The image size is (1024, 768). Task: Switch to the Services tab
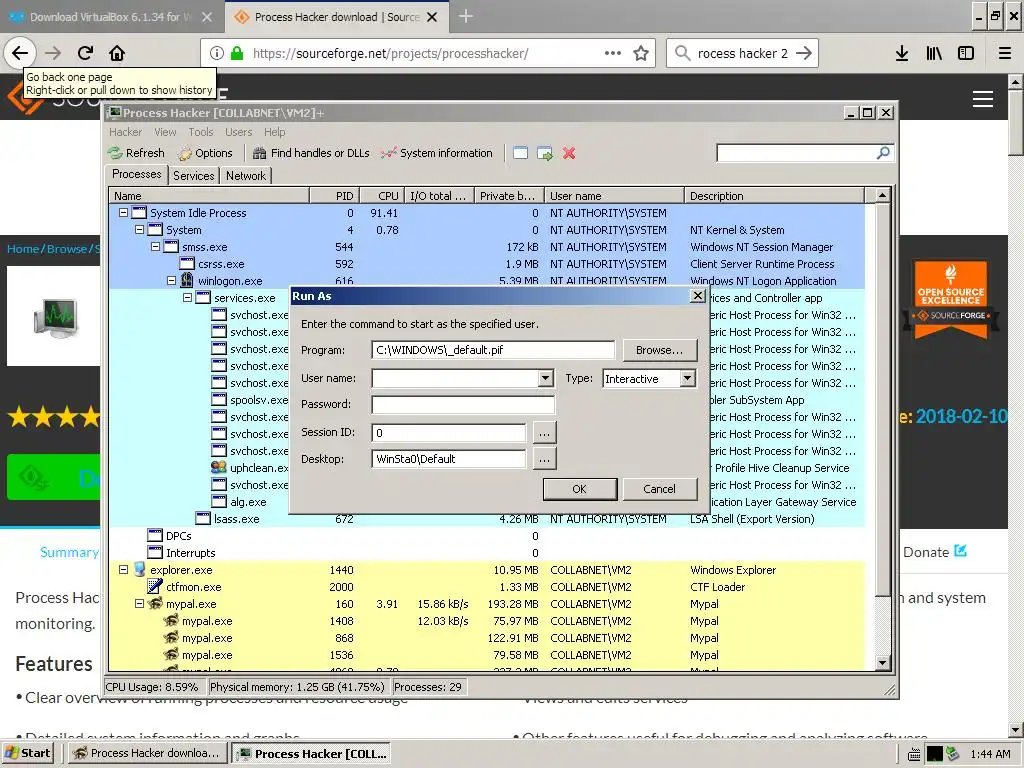[193, 176]
